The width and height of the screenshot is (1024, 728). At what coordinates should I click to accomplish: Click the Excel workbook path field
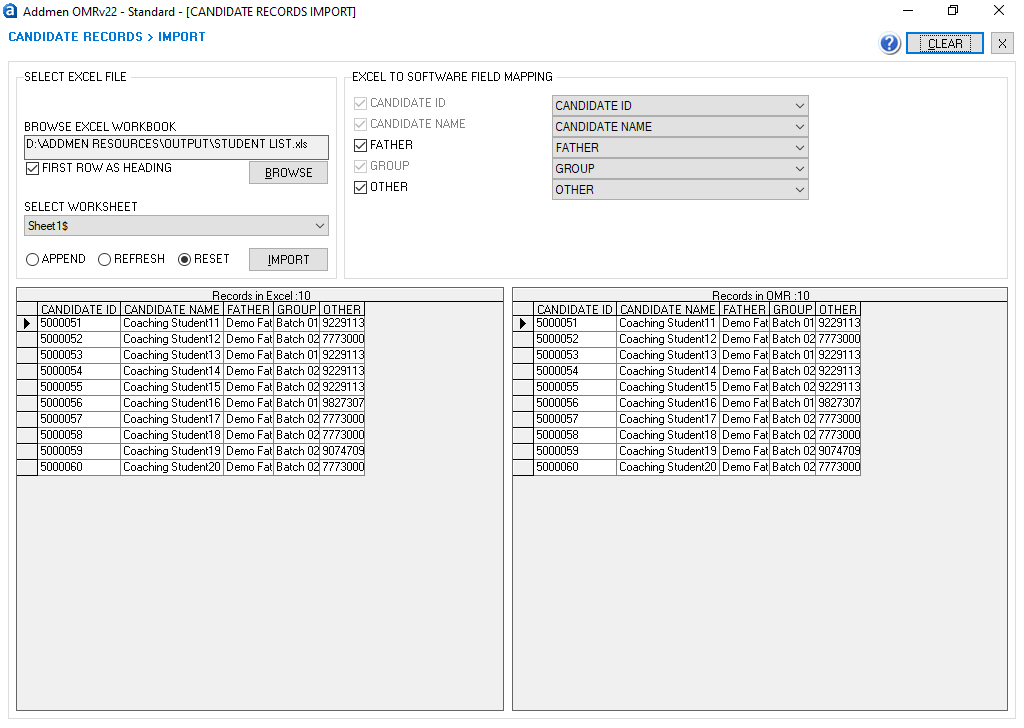176,145
